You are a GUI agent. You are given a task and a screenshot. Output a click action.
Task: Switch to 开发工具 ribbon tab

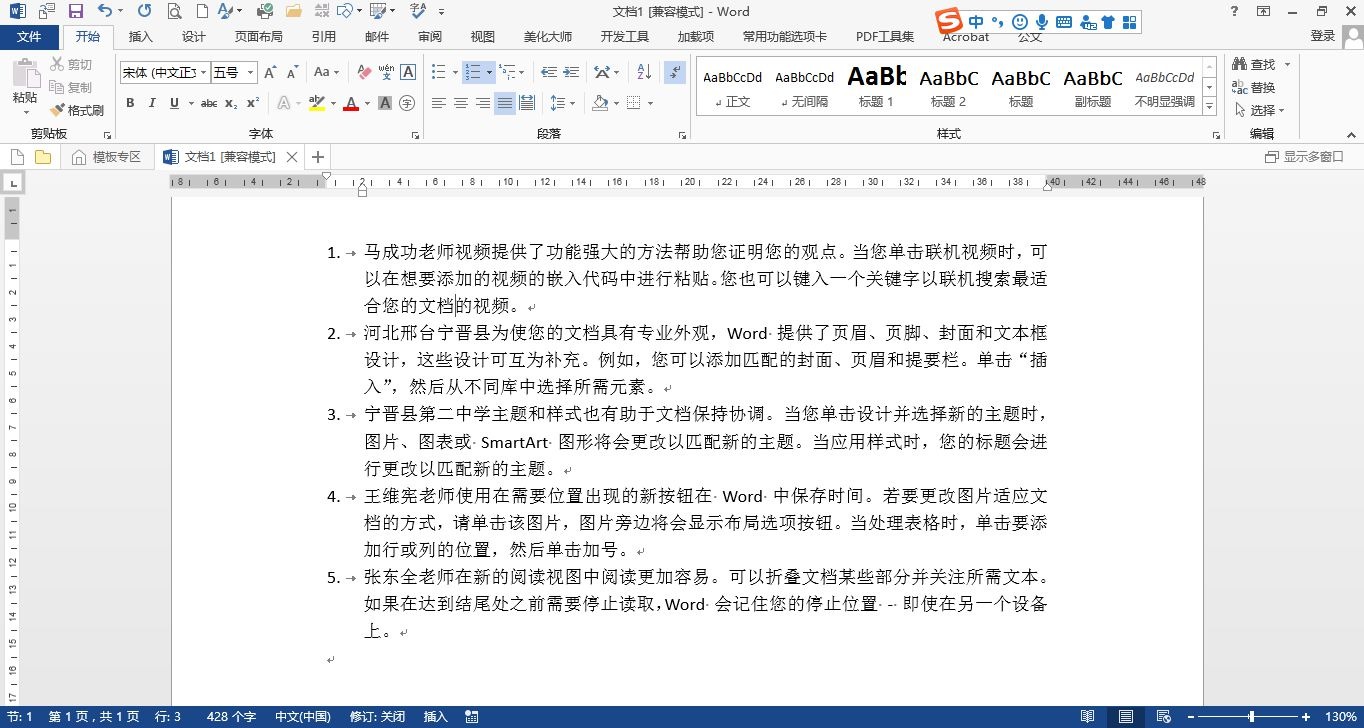coord(625,37)
